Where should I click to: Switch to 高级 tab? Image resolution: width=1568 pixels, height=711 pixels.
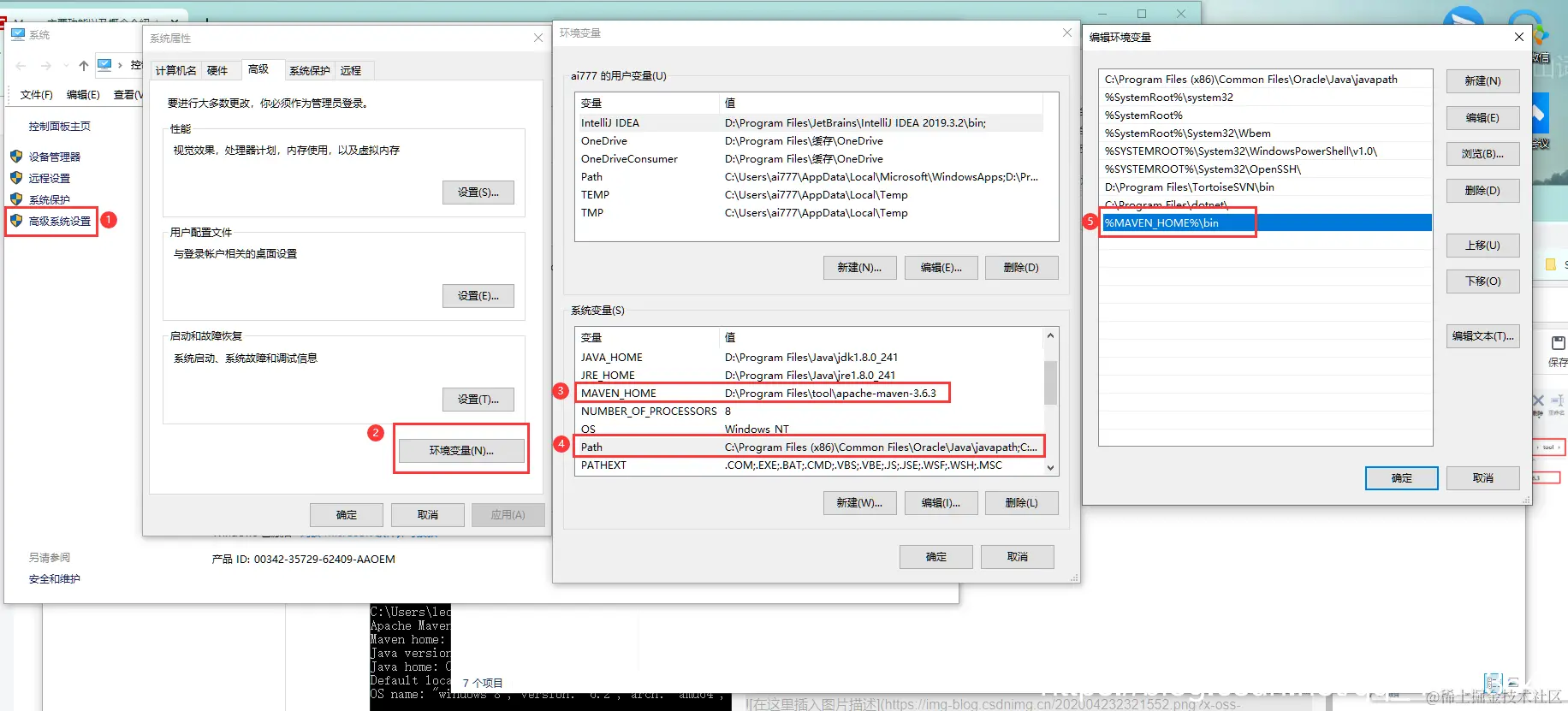pos(258,69)
